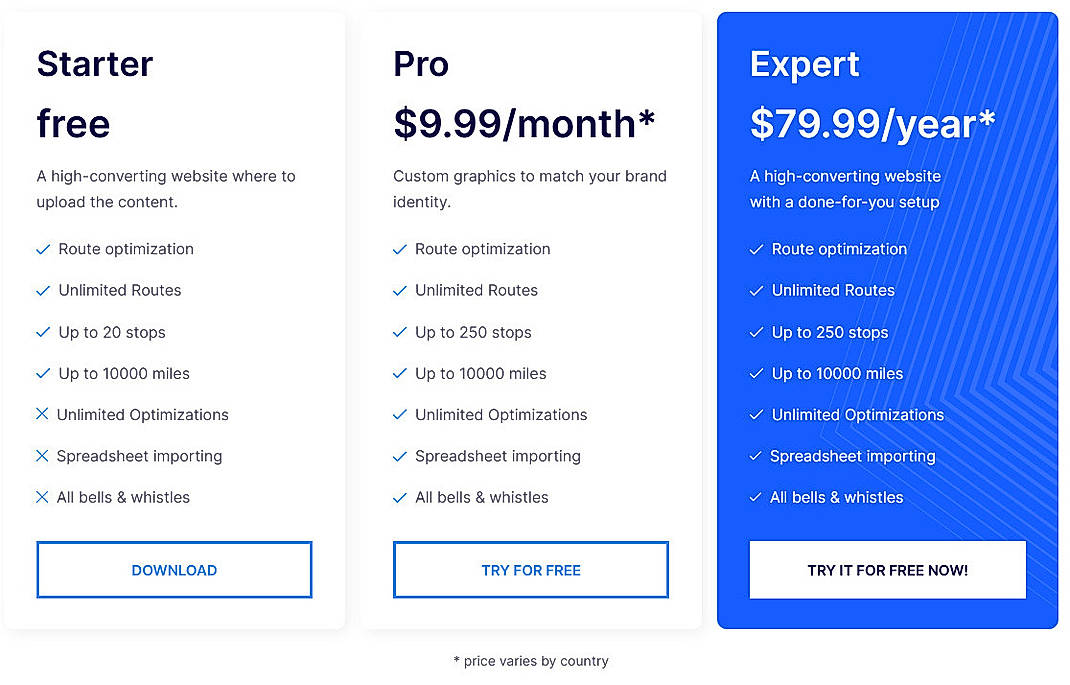This screenshot has width=1070, height=685.
Task: Click the price varies by country footnote
Action: pos(531,661)
